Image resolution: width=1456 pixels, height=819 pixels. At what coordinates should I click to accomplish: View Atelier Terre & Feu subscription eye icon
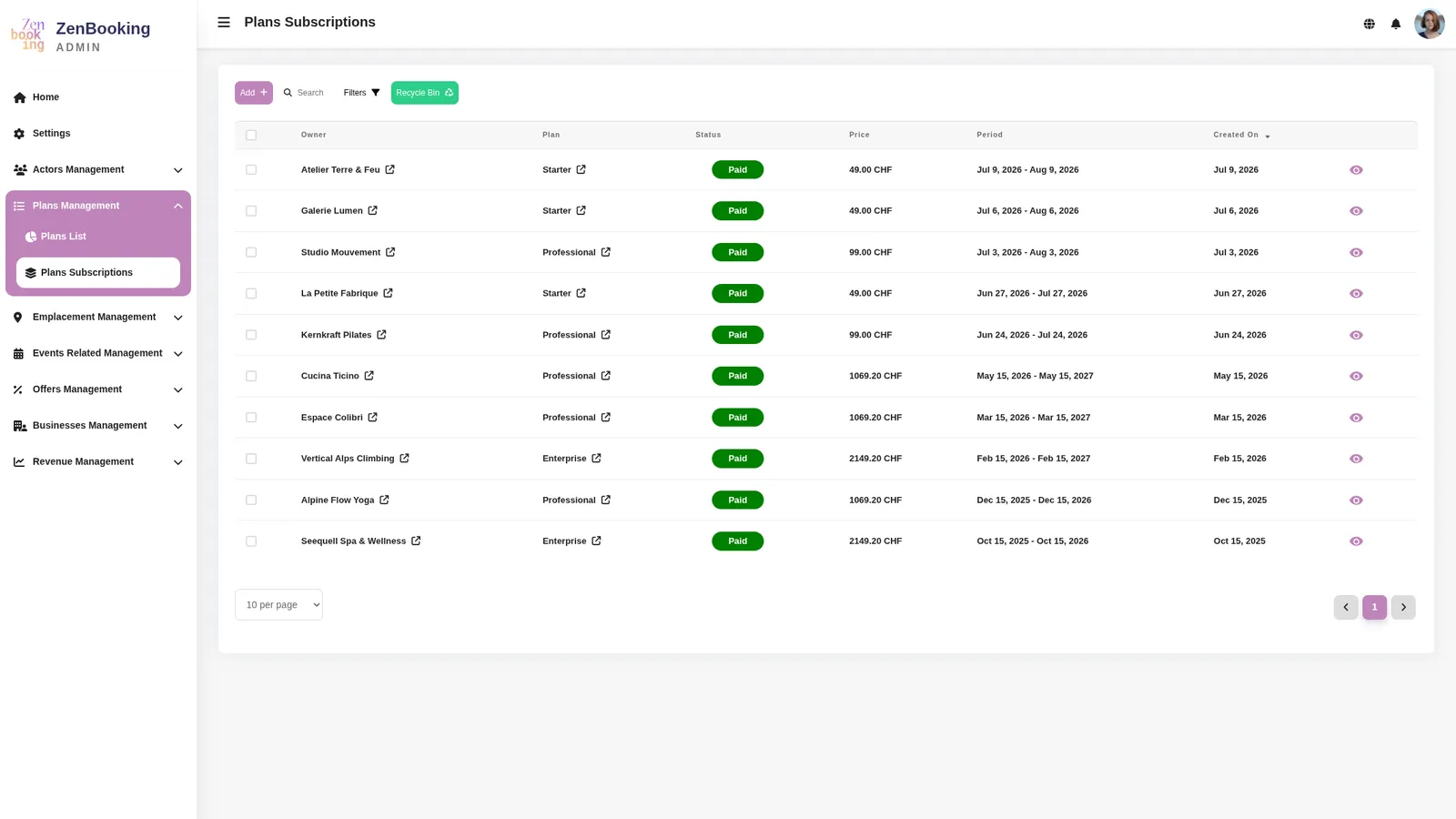coord(1356,170)
